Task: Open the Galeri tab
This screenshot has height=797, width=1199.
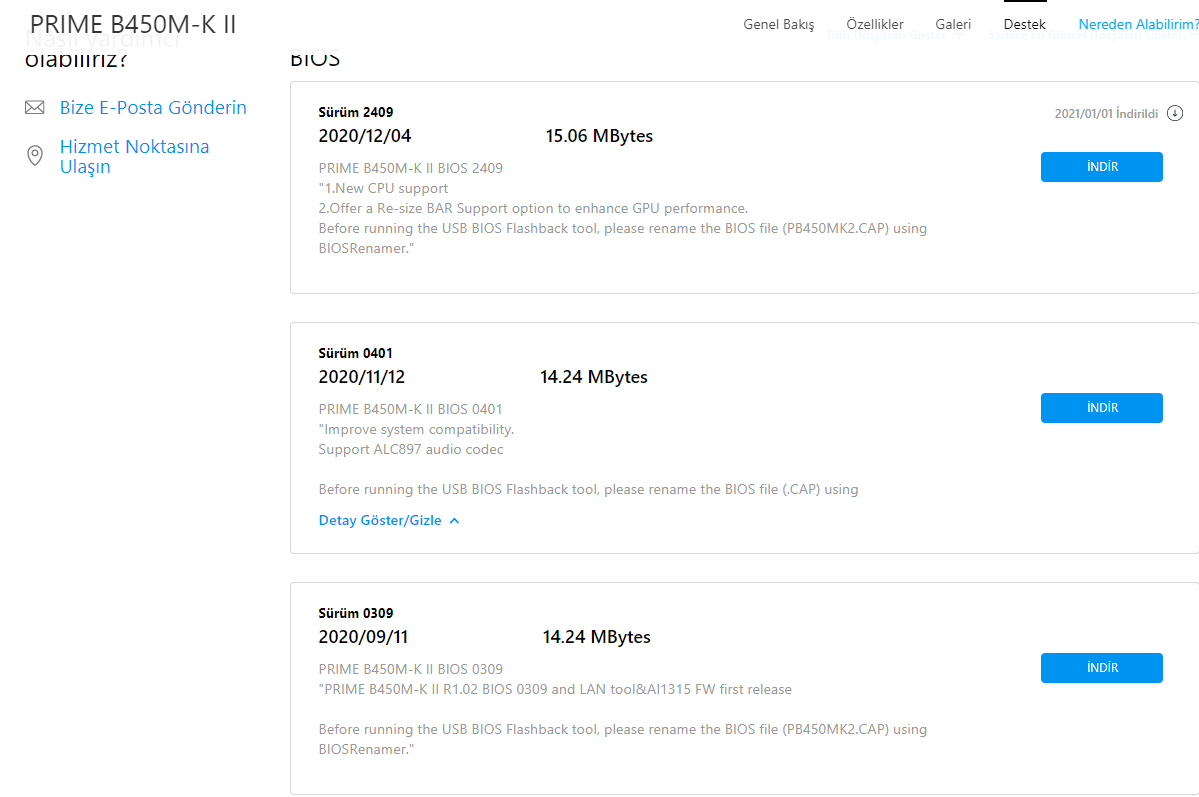Action: [x=953, y=24]
